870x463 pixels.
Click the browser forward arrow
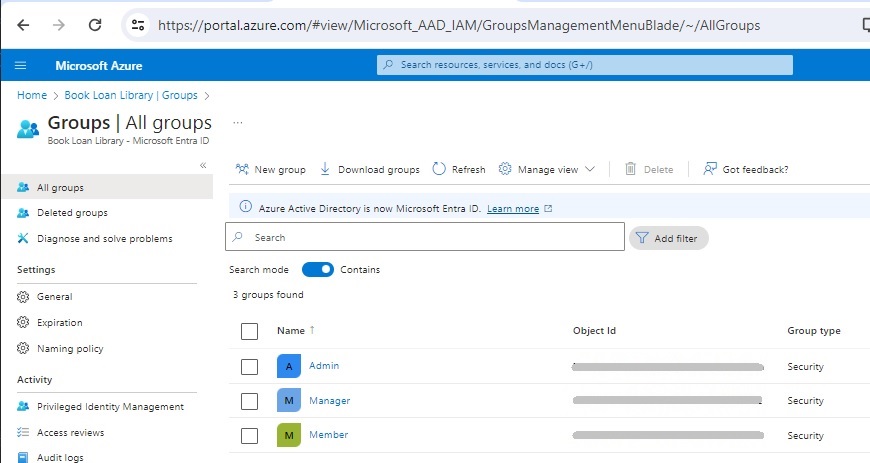pos(59,25)
